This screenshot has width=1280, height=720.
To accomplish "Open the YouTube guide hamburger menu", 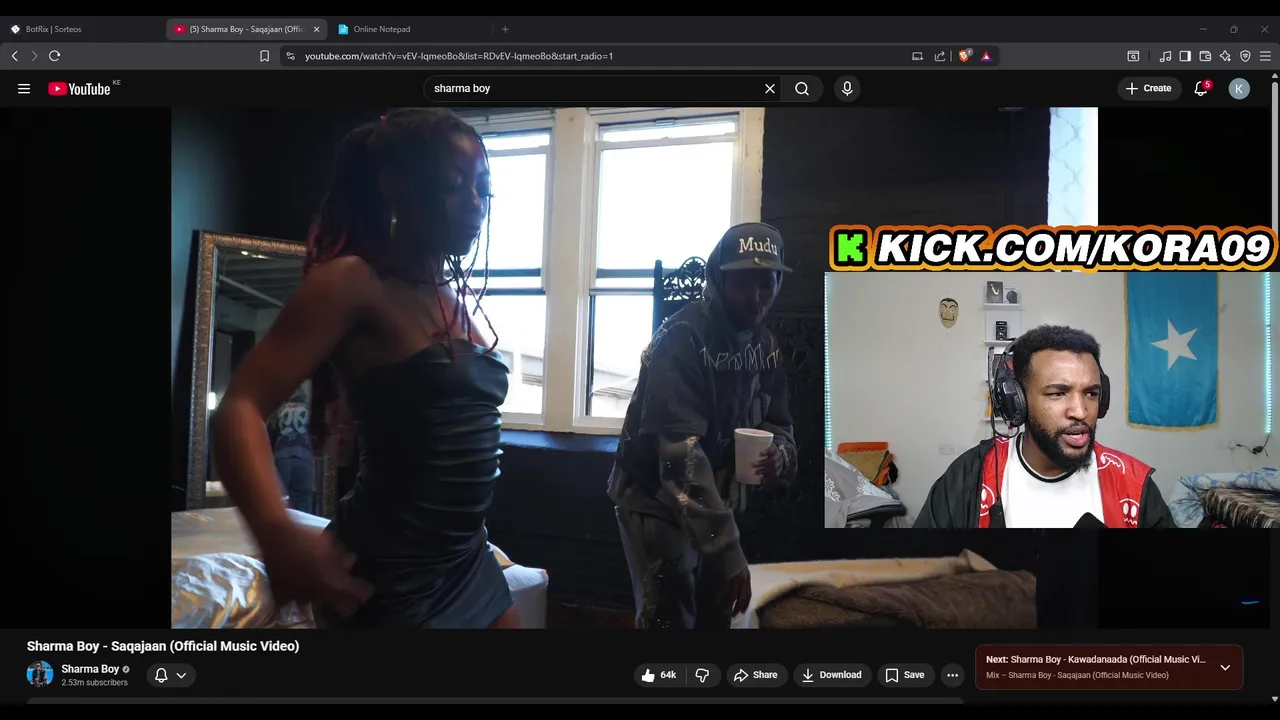I will [x=24, y=89].
